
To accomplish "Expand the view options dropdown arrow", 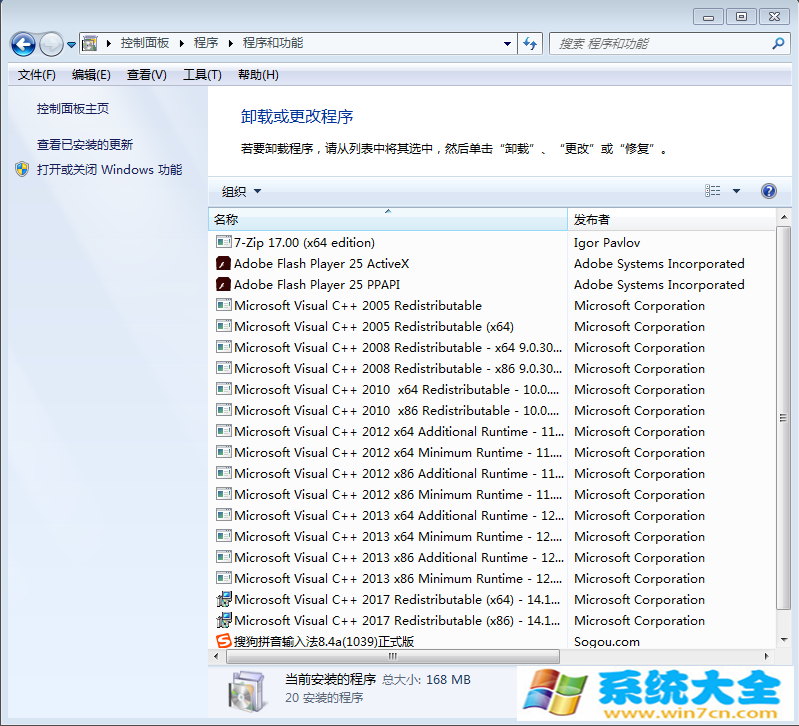I will click(x=737, y=191).
